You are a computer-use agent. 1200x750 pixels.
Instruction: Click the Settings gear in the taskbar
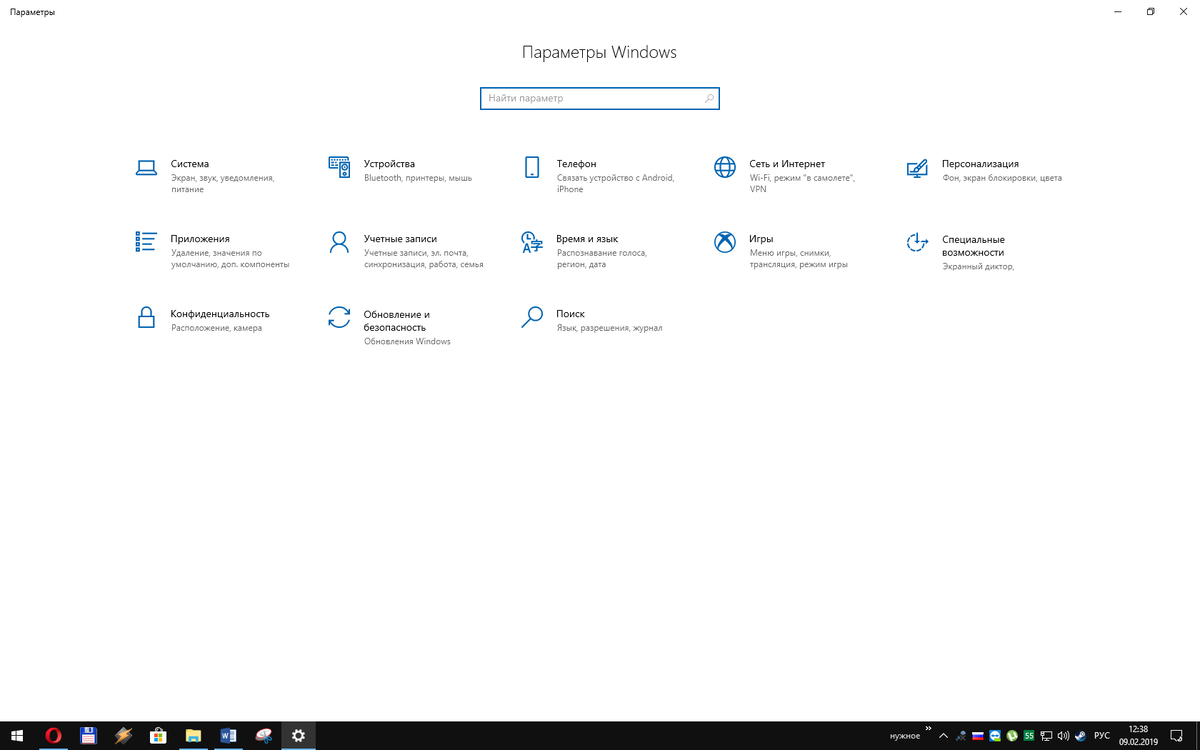tap(298, 736)
